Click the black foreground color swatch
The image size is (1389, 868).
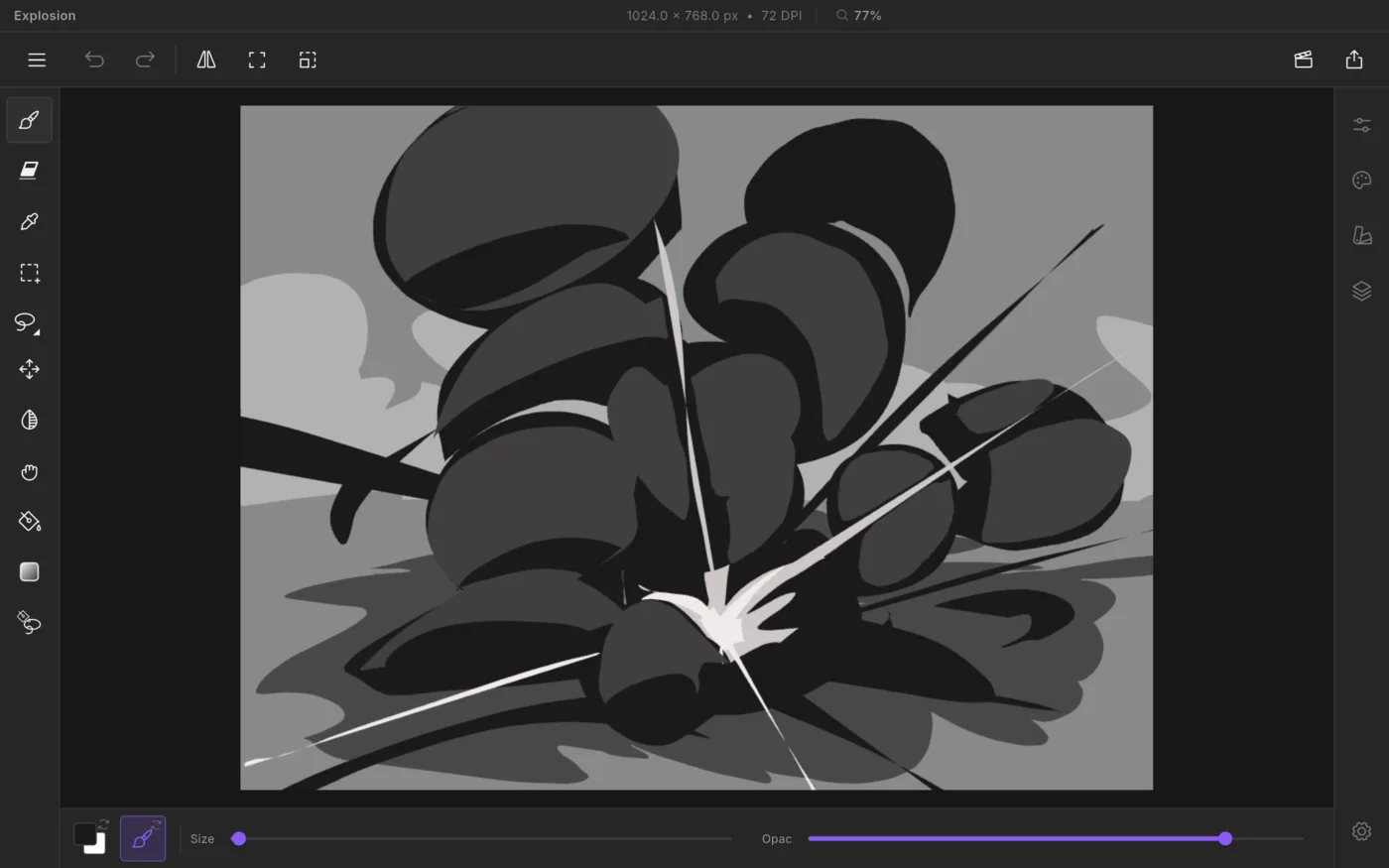pyautogui.click(x=84, y=833)
